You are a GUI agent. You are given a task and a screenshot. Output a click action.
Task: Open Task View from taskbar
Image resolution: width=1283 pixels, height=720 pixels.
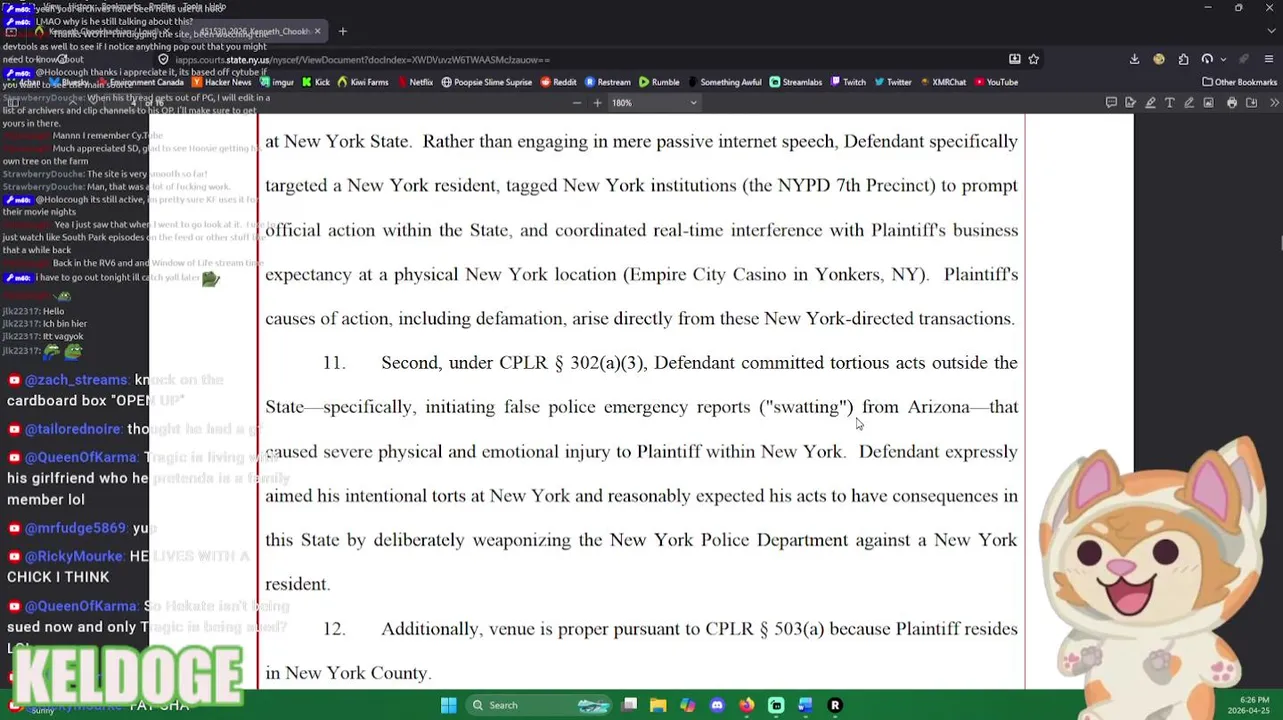tap(629, 705)
